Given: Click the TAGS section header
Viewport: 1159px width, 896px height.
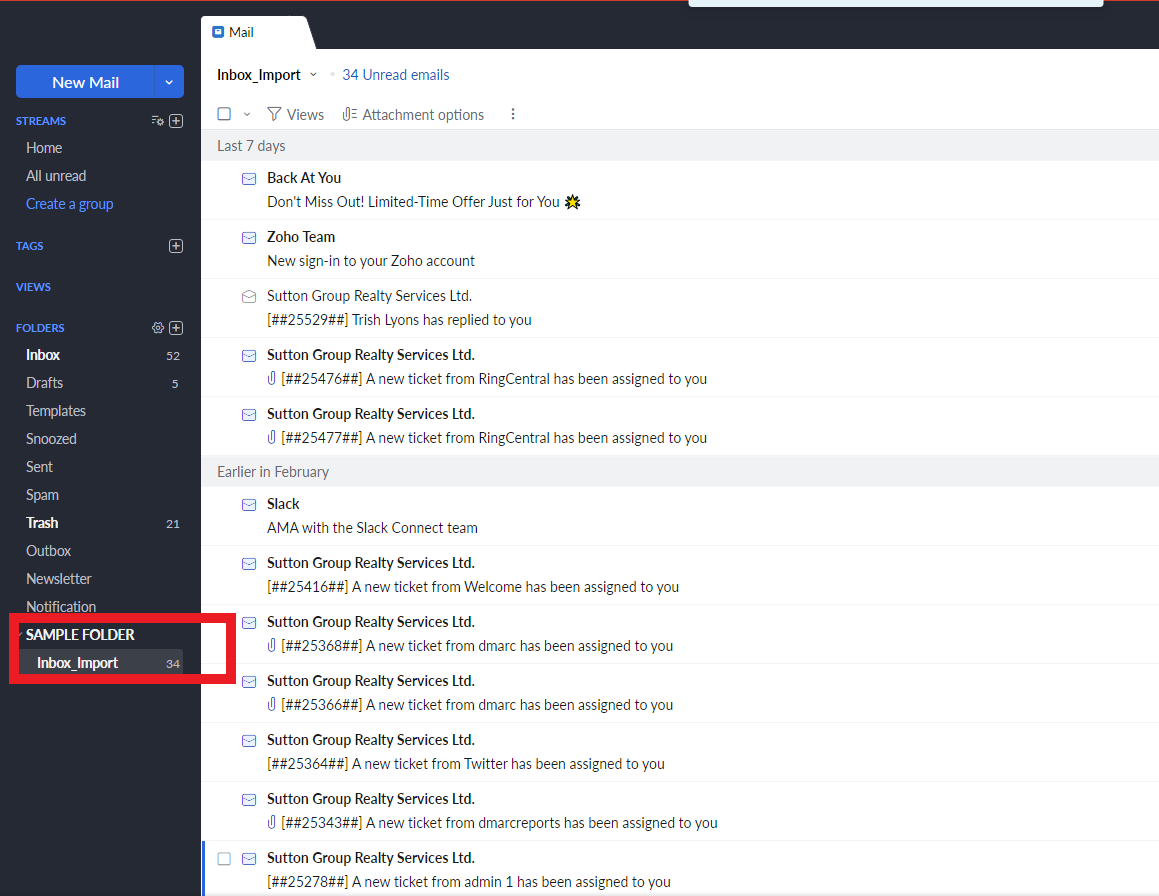Looking at the screenshot, I should point(30,246).
